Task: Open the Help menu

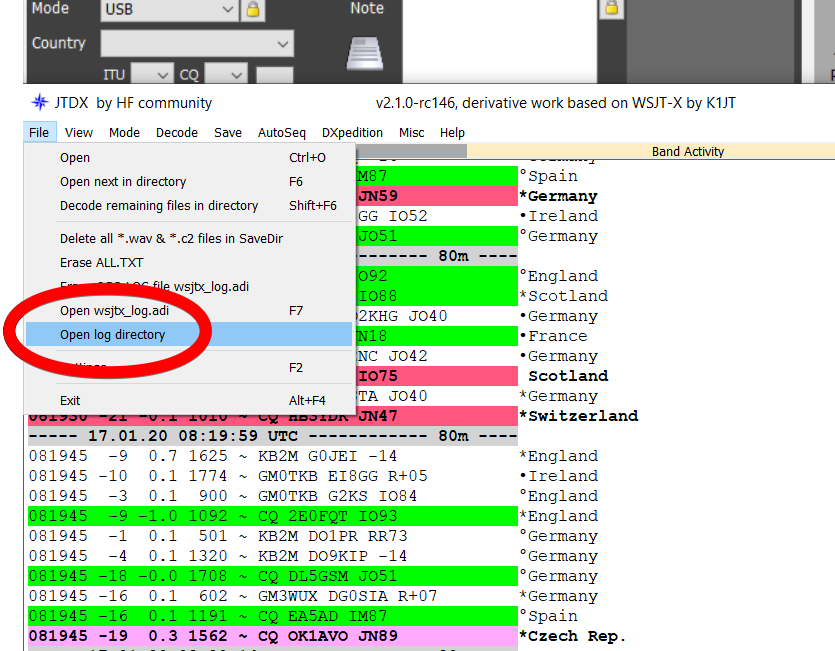Action: [x=452, y=133]
